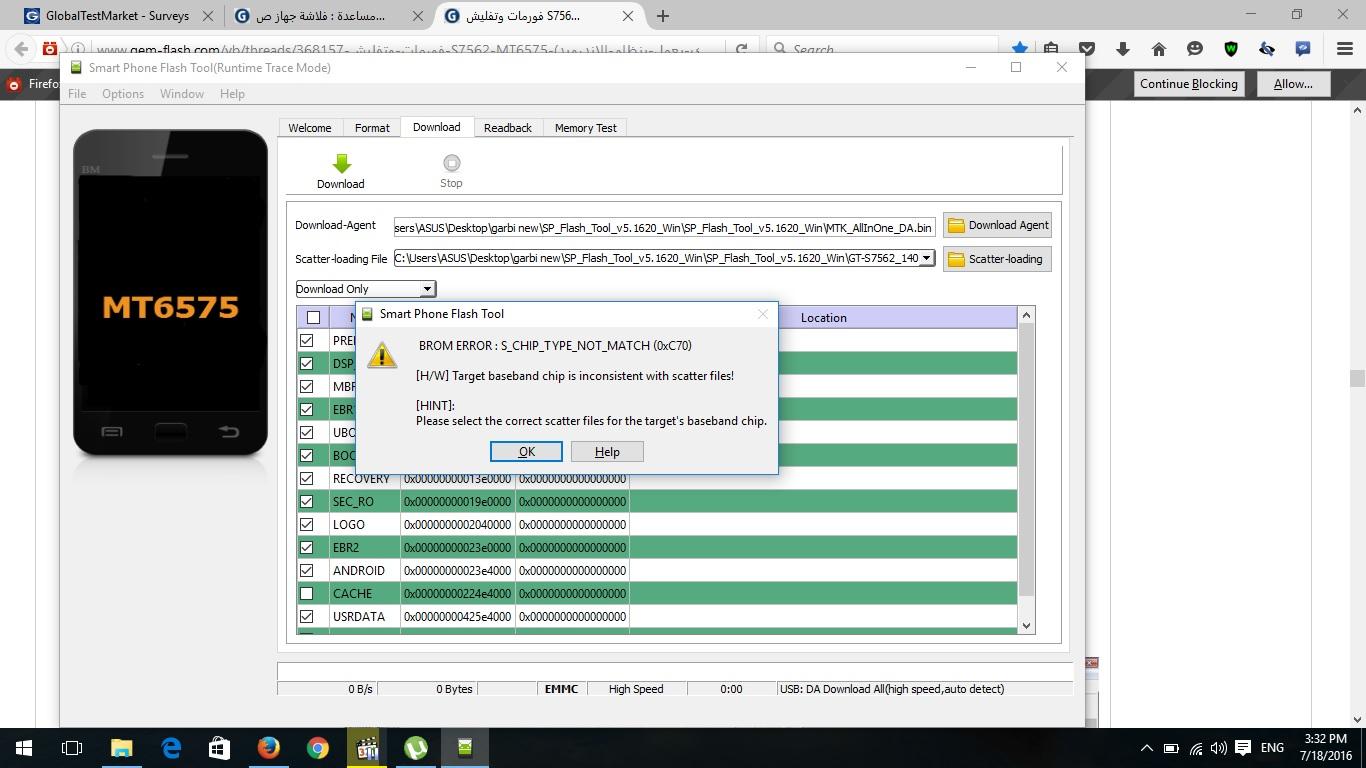Image resolution: width=1366 pixels, height=768 pixels.
Task: Open a new Firefox tab
Action: point(663,16)
